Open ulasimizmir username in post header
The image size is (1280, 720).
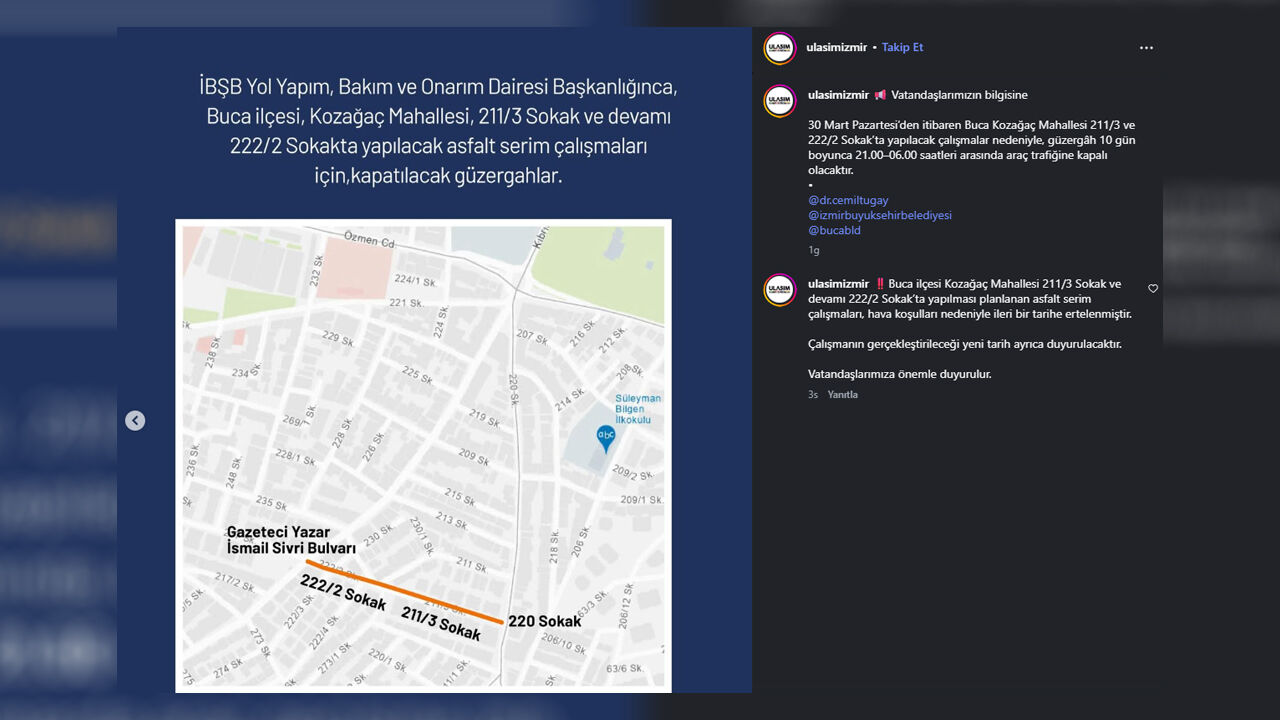836,48
